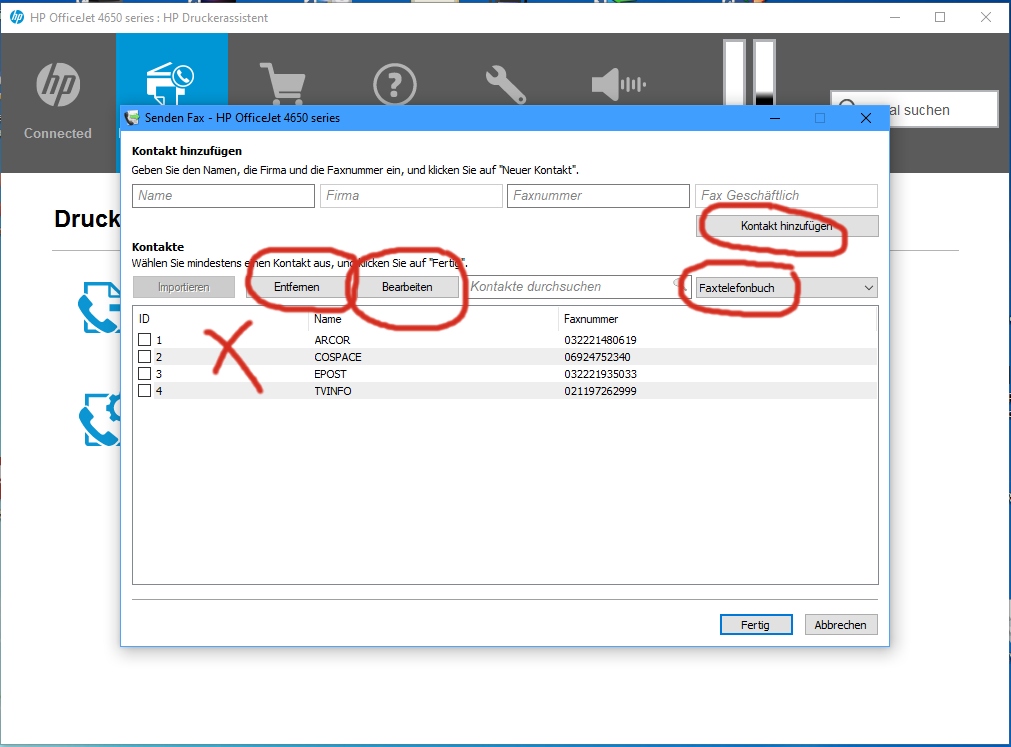Open the Faxtelefonbuch dropdown

point(787,287)
